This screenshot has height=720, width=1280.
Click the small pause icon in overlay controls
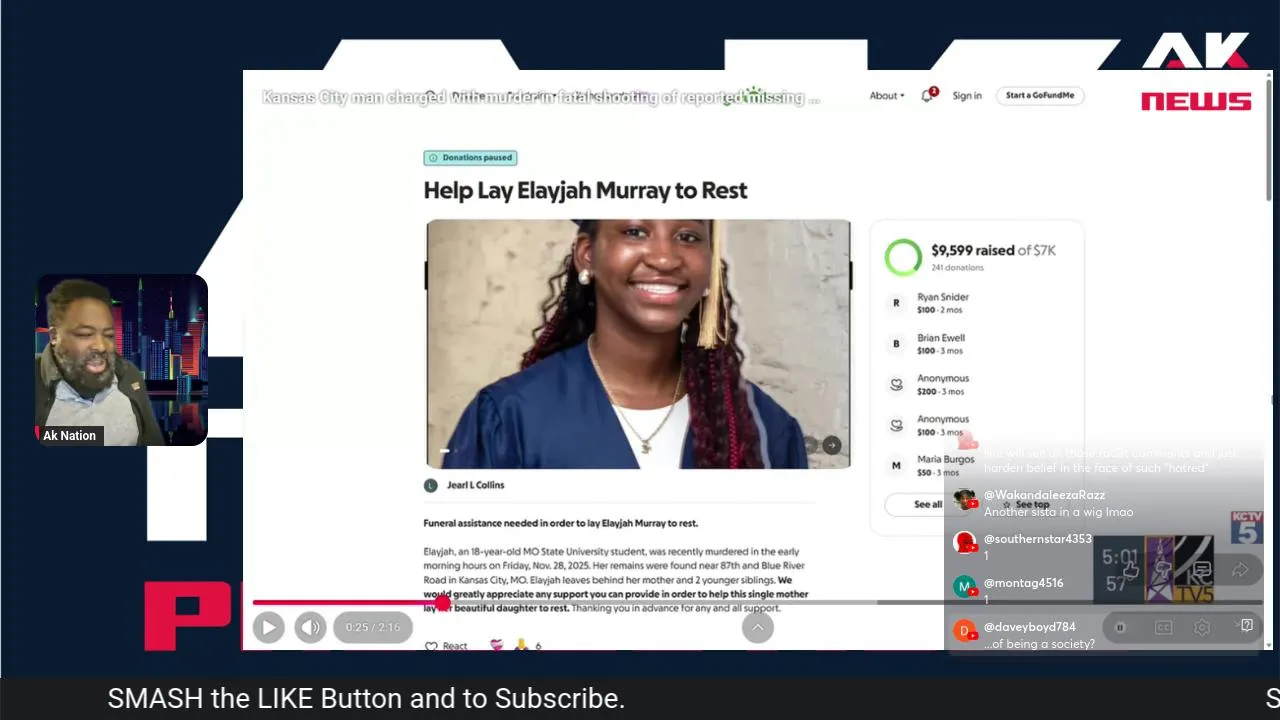1120,627
